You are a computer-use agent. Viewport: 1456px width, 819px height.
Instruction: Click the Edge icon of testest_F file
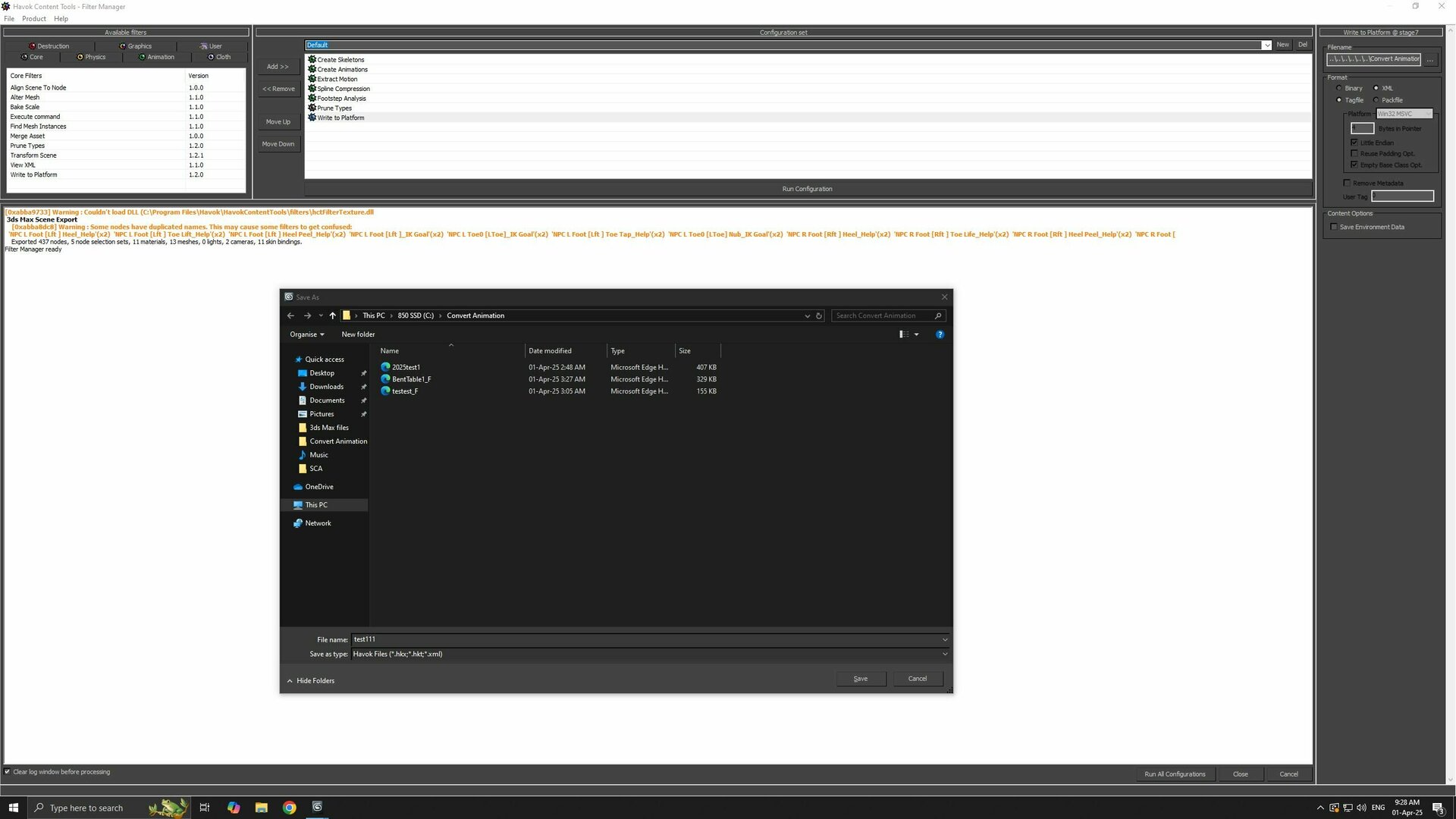point(385,391)
